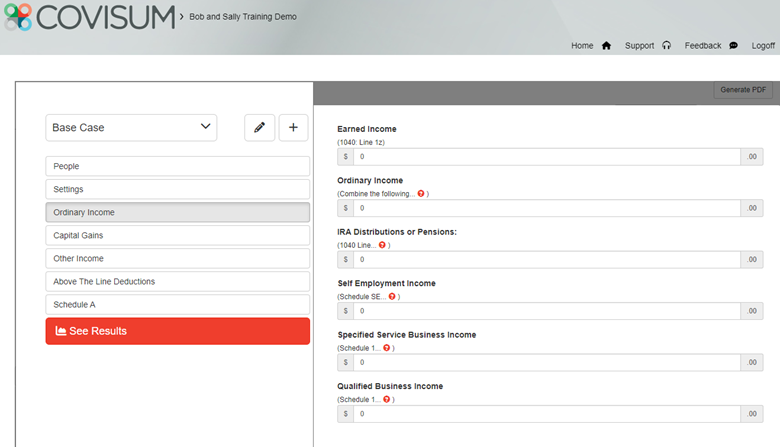This screenshot has height=447, width=780.
Task: Click the Specified Service Business help icon
Action: click(387, 348)
